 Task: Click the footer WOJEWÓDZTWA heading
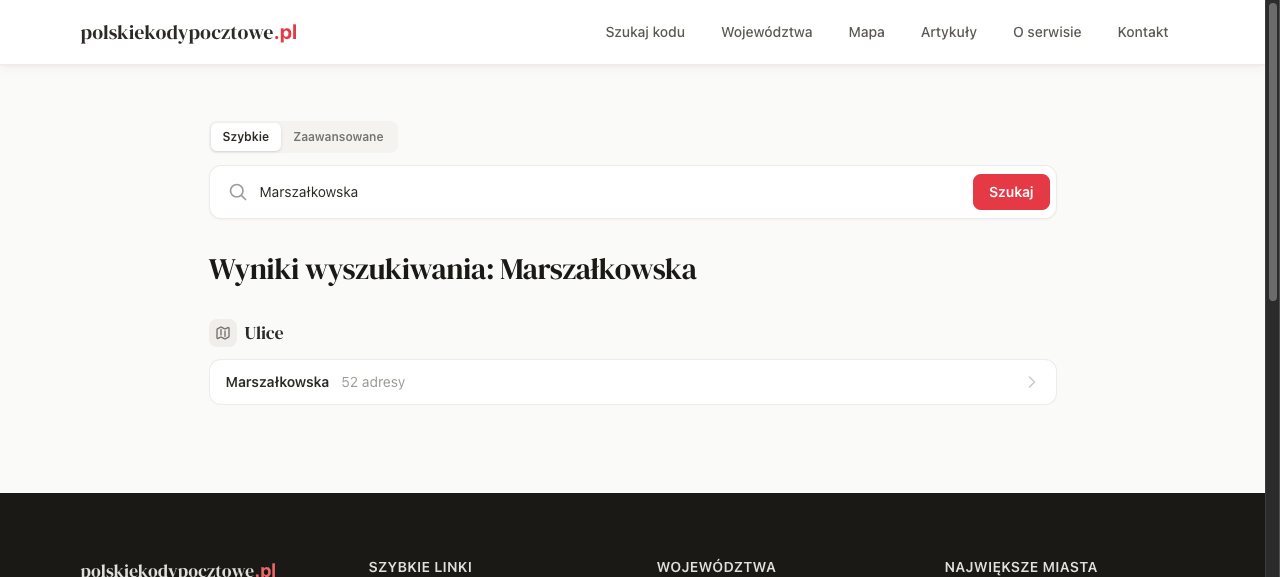point(716,567)
